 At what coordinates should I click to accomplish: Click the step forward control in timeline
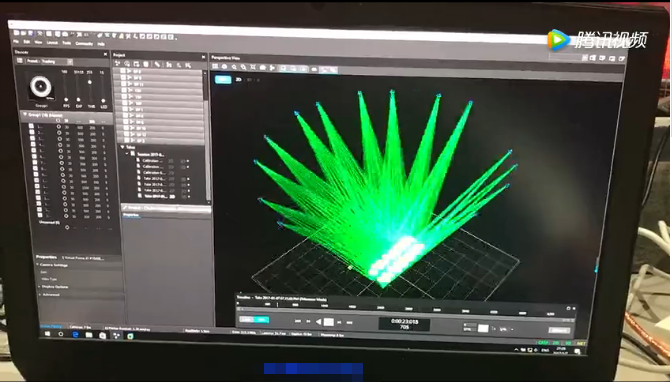click(339, 322)
